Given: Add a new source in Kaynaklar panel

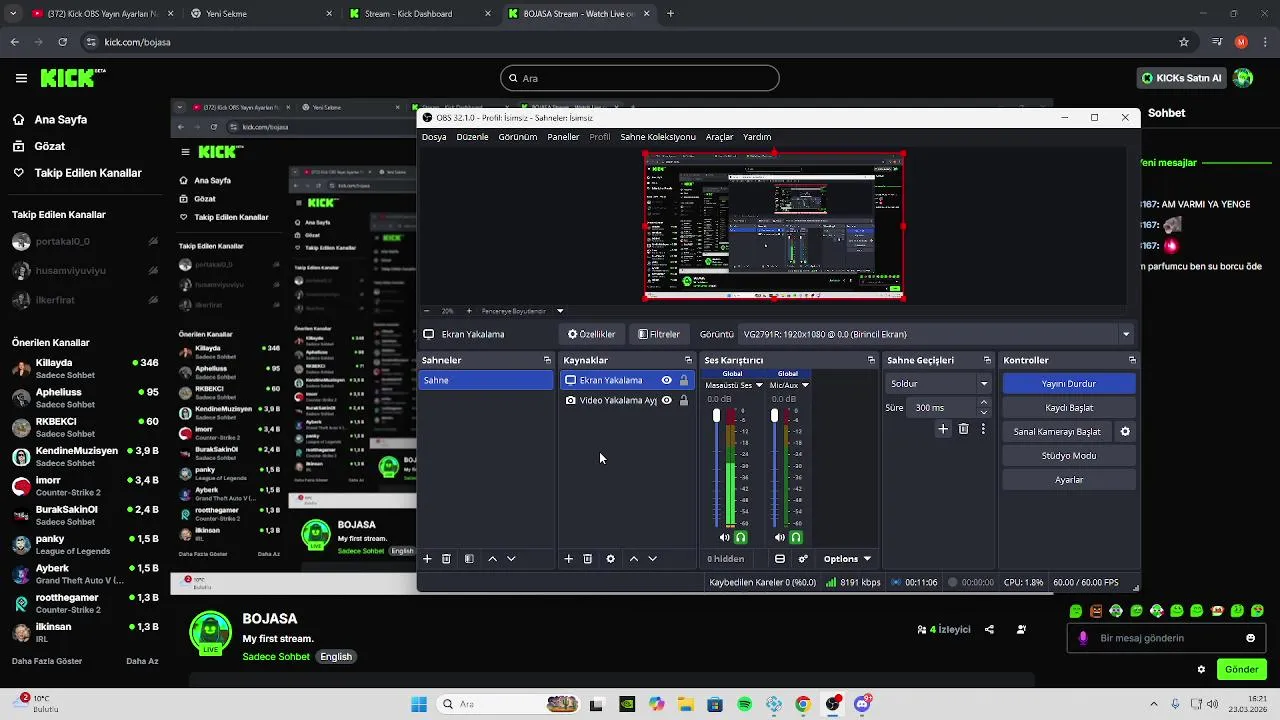Looking at the screenshot, I should tap(569, 559).
